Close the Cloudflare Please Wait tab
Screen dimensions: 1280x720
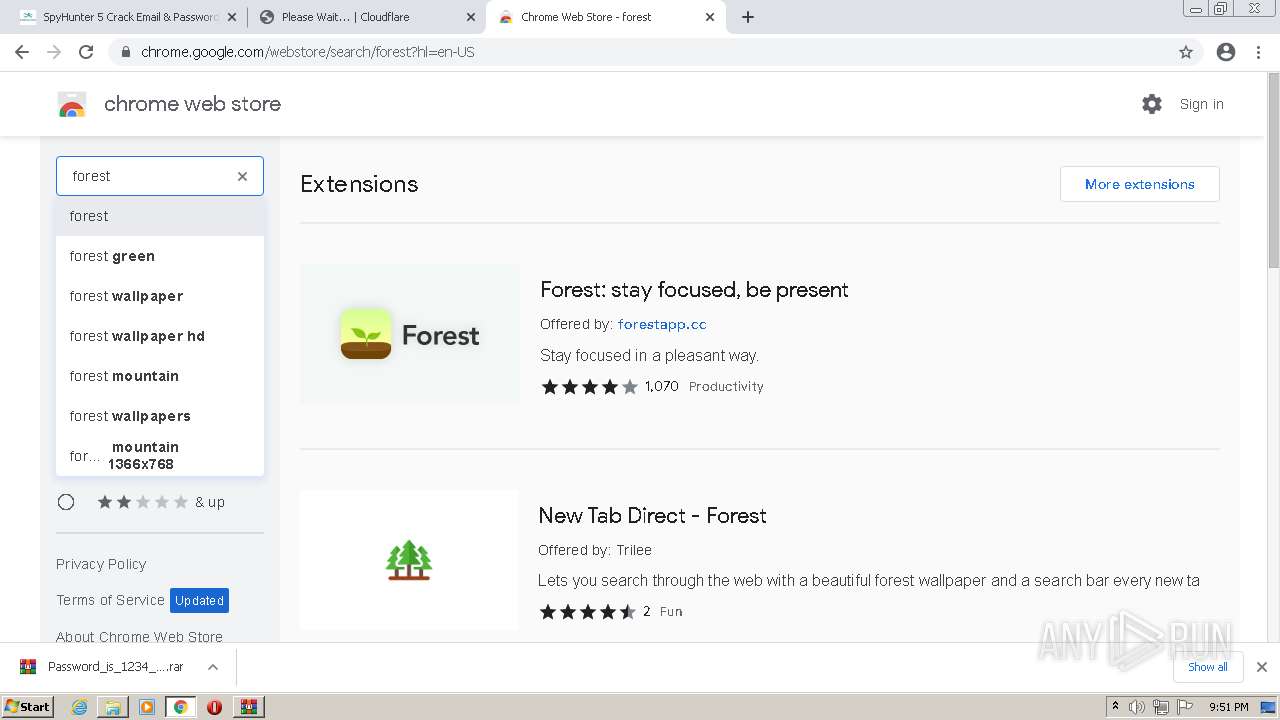click(x=471, y=17)
